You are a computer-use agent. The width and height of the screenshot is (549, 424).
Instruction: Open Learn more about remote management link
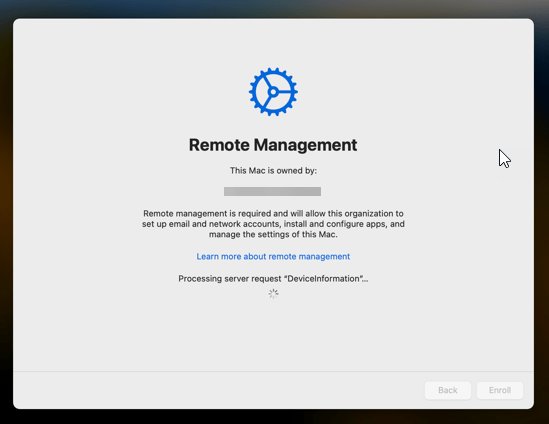(x=273, y=256)
